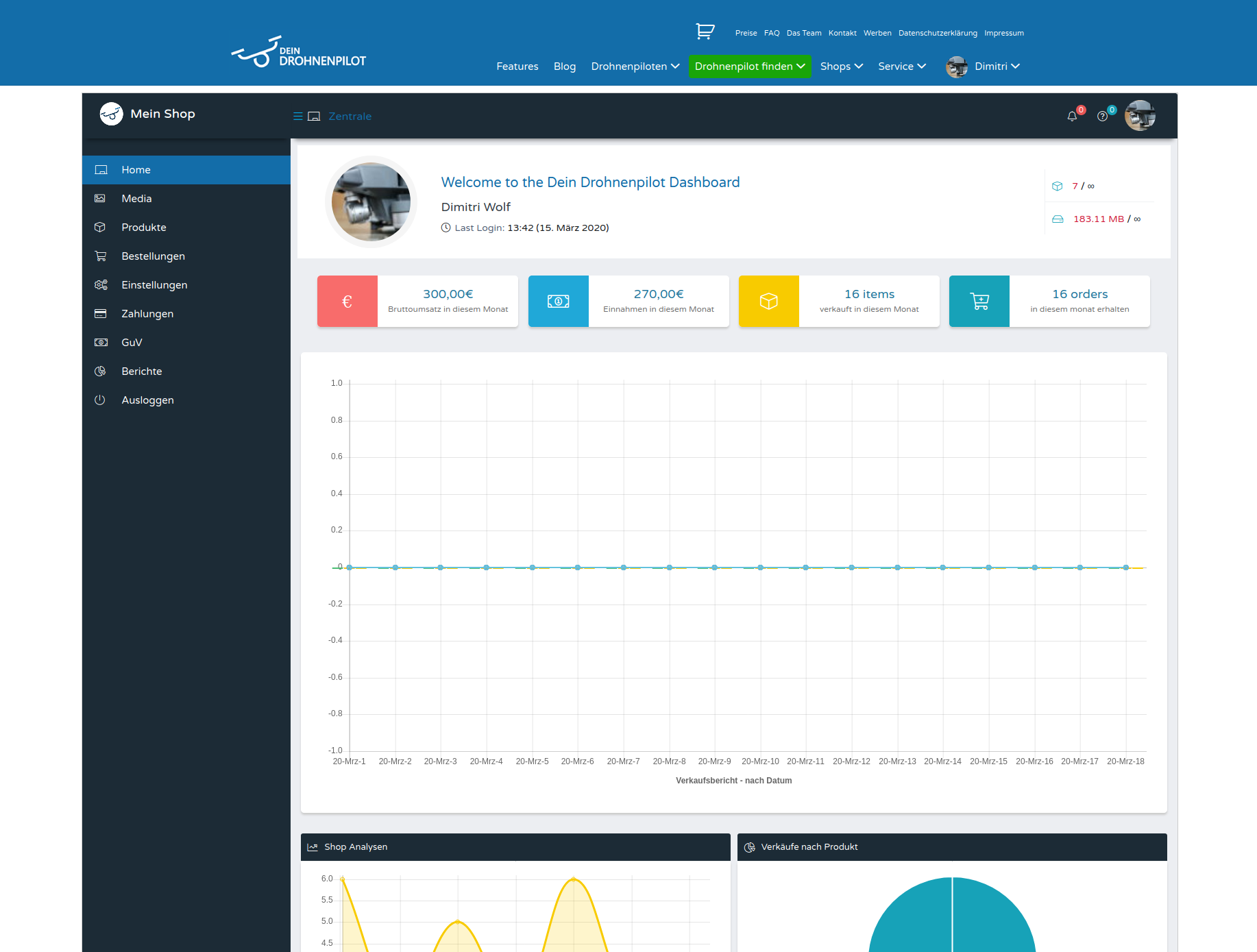Open Bestellungen in the sidebar

(186, 256)
